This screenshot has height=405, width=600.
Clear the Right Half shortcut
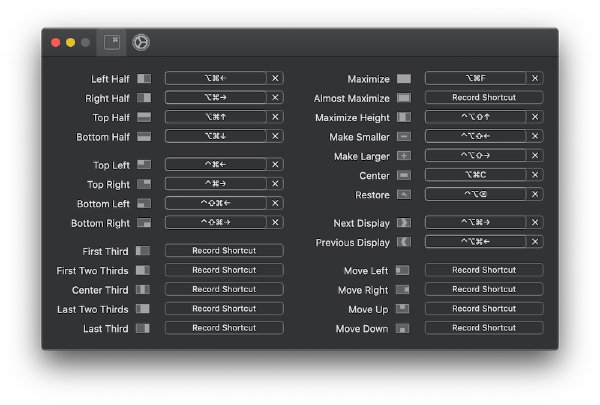275,97
